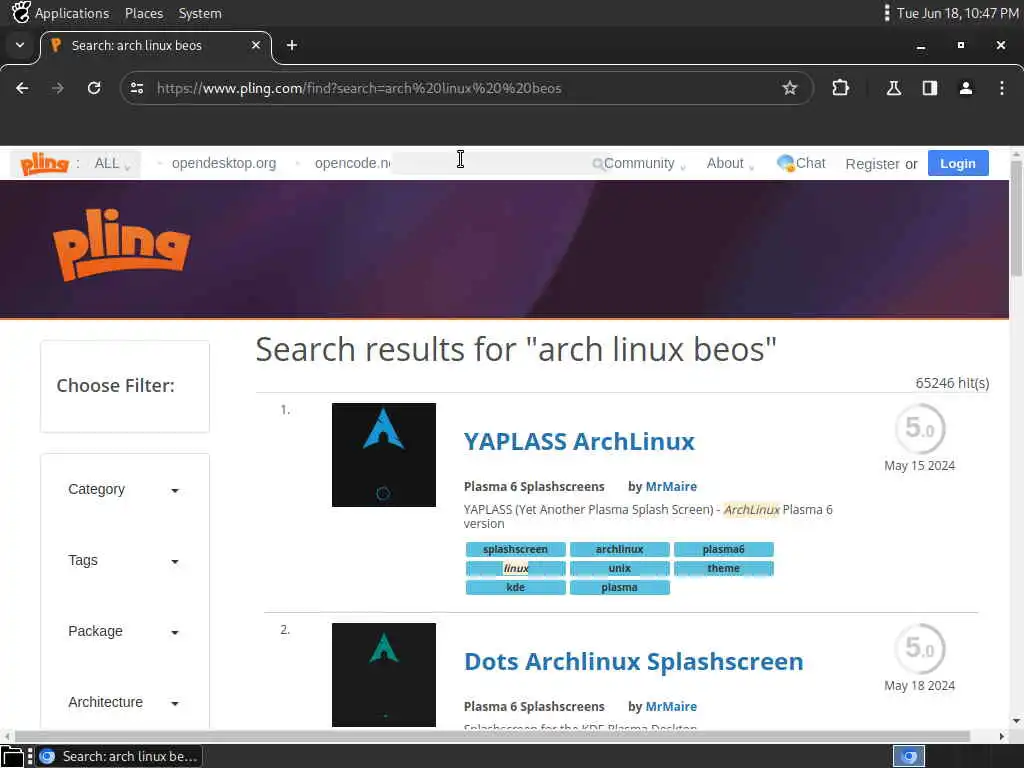Open the ALL category dropdown

click(x=112, y=163)
